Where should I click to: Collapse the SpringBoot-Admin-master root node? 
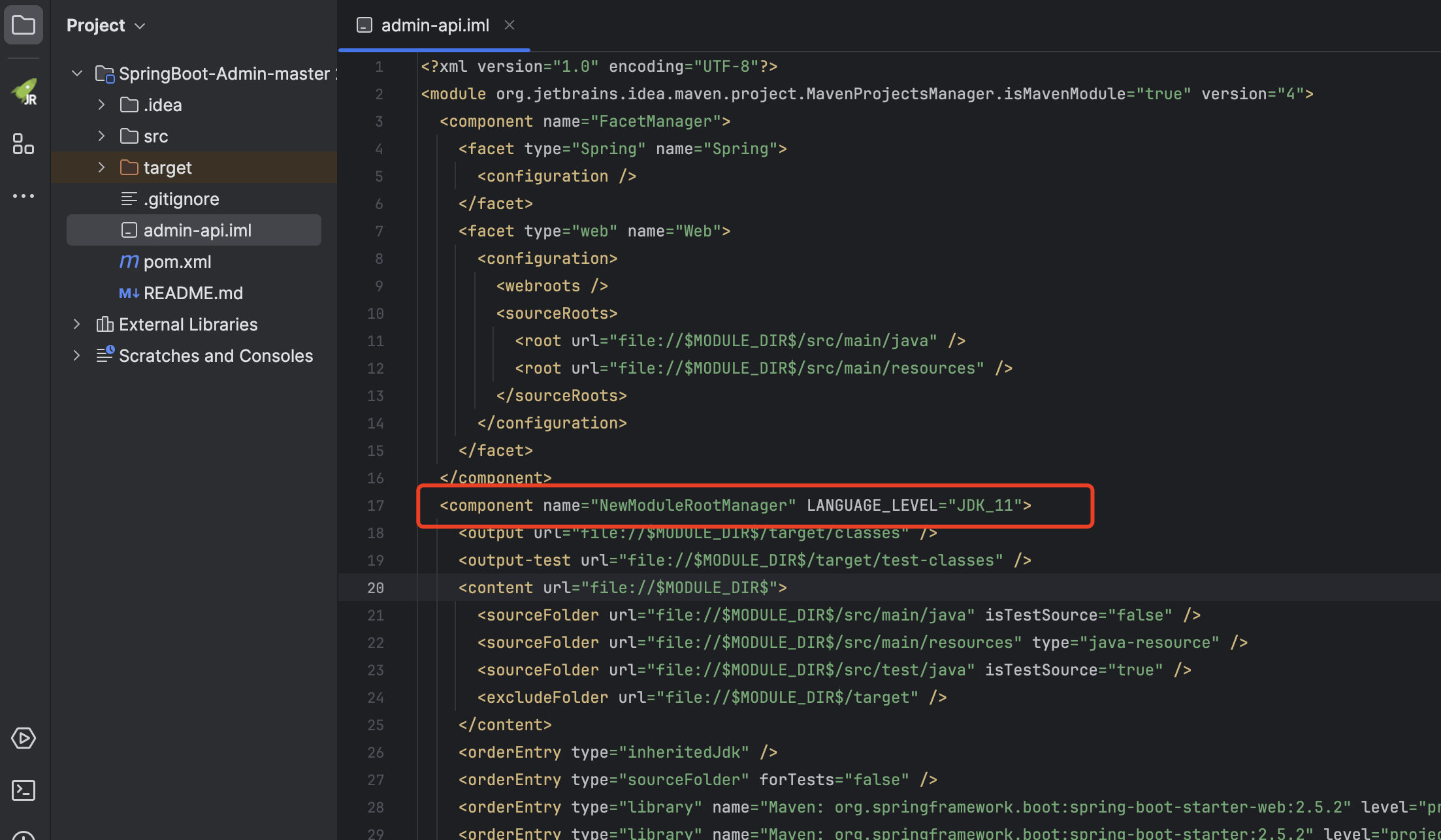pyautogui.click(x=77, y=73)
